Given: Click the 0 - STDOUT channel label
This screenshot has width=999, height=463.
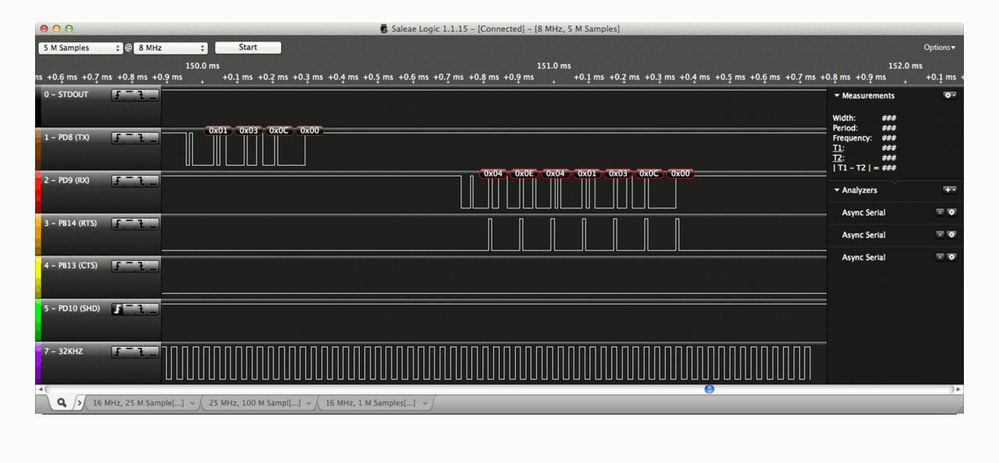Looking at the screenshot, I should [x=66, y=94].
